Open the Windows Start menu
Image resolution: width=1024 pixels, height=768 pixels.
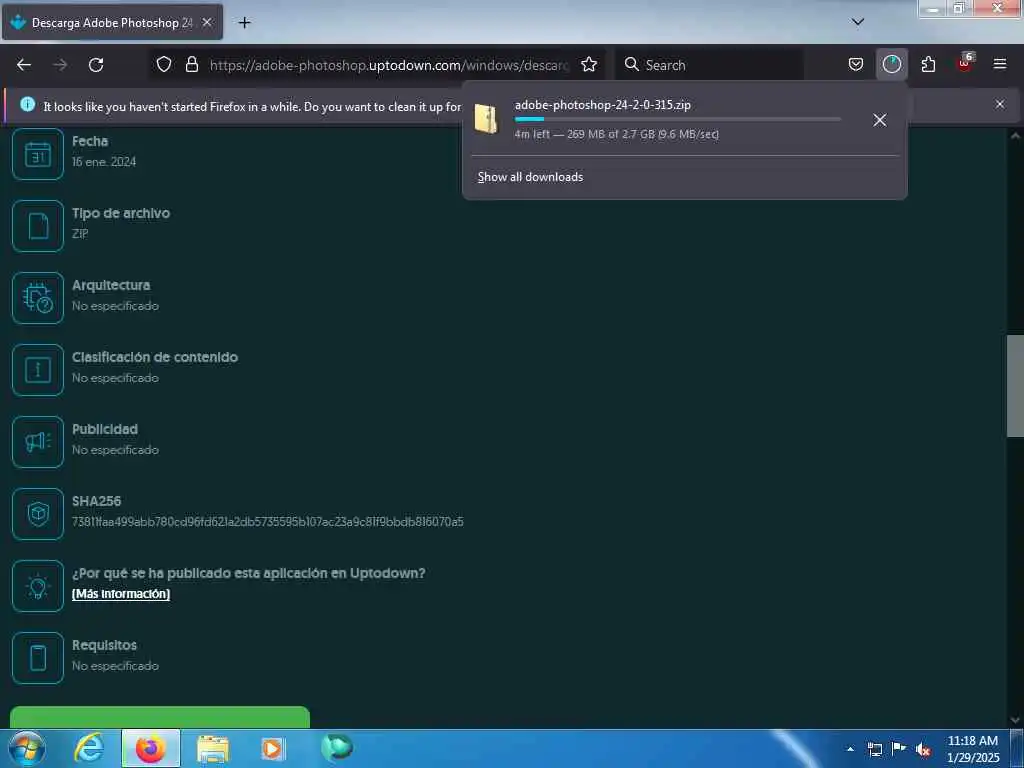[27, 748]
